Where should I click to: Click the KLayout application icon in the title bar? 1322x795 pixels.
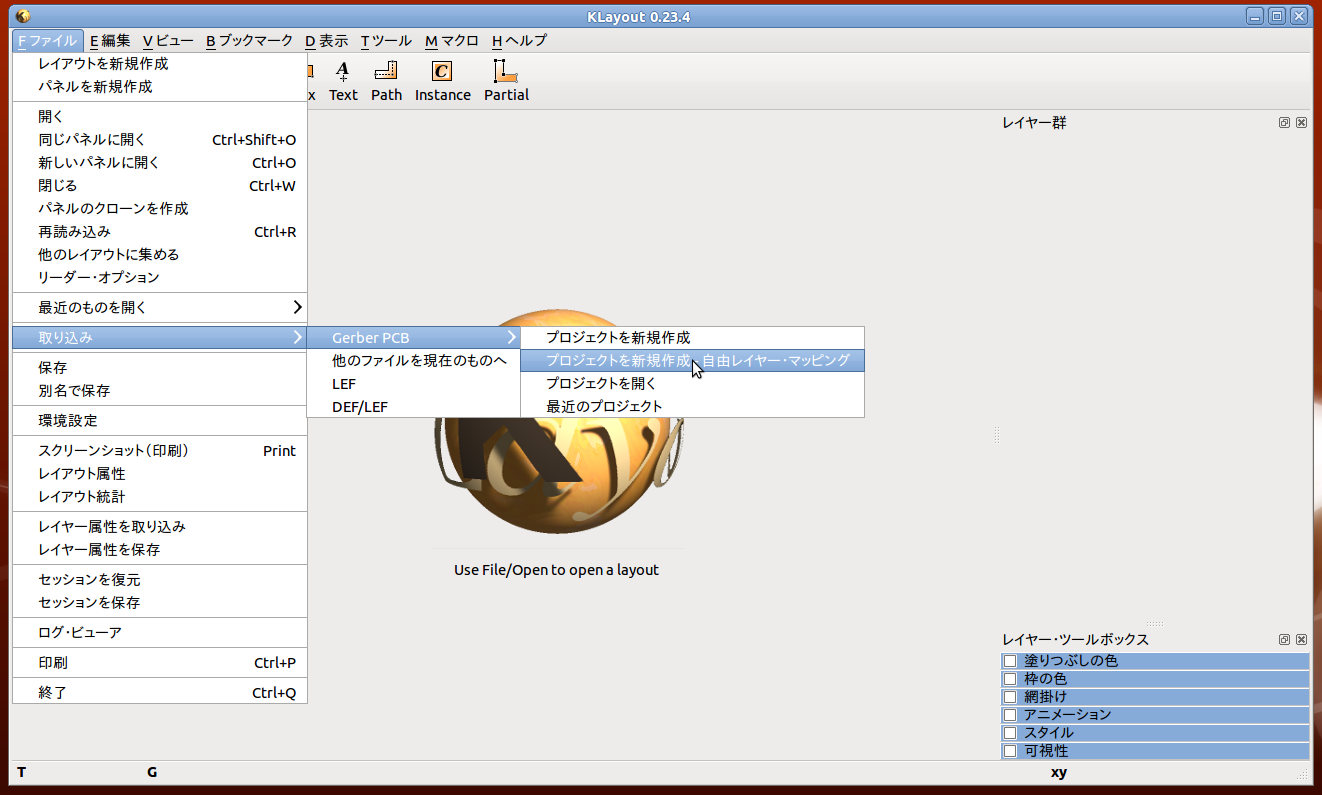(24, 16)
